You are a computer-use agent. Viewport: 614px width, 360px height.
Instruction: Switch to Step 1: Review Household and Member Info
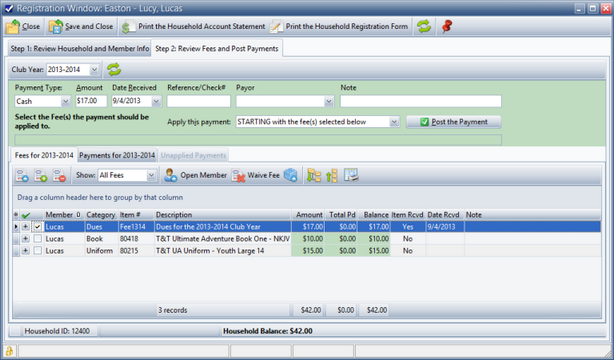coord(79,49)
